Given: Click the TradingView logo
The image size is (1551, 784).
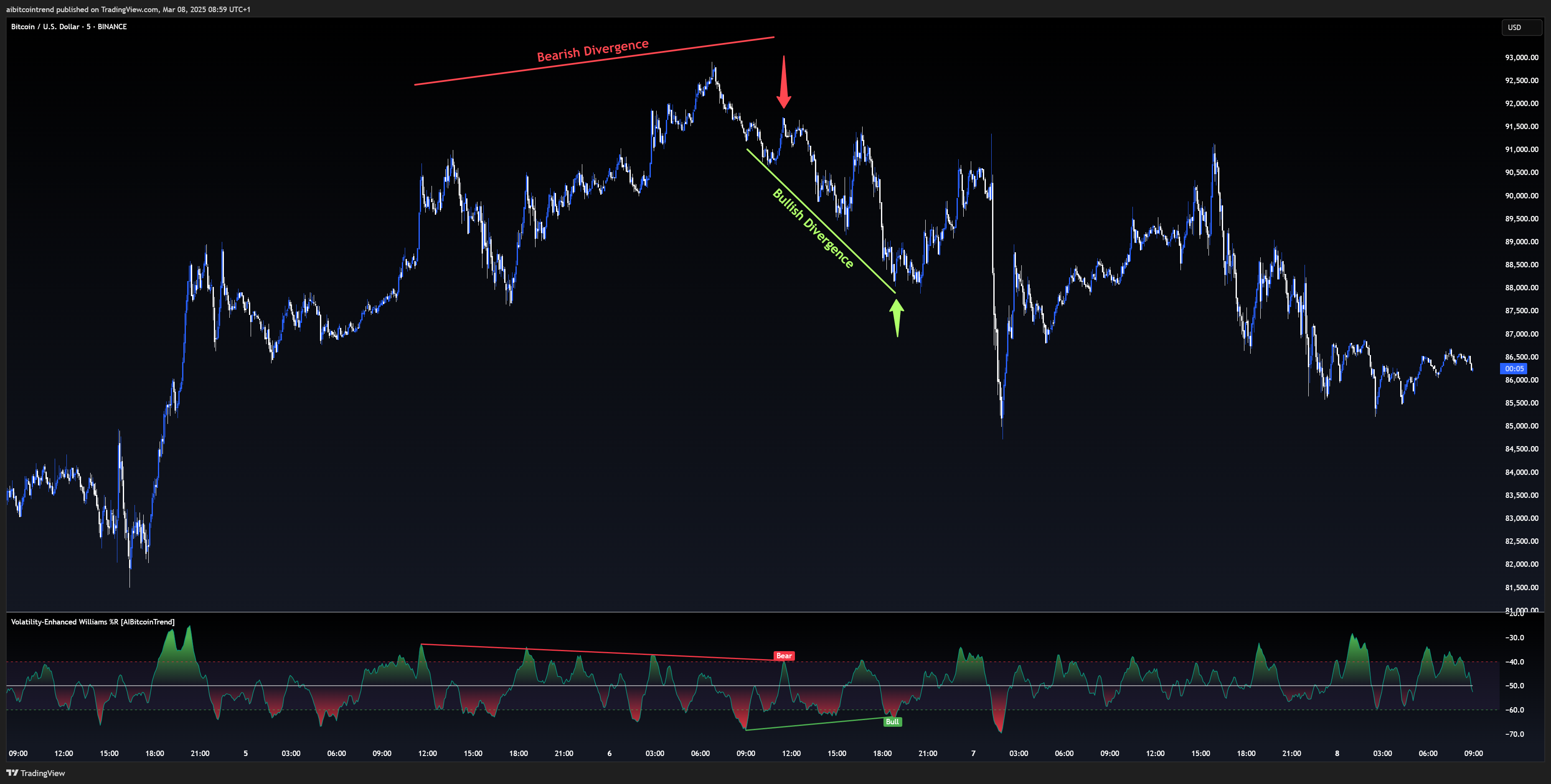Looking at the screenshot, I should (x=36, y=773).
